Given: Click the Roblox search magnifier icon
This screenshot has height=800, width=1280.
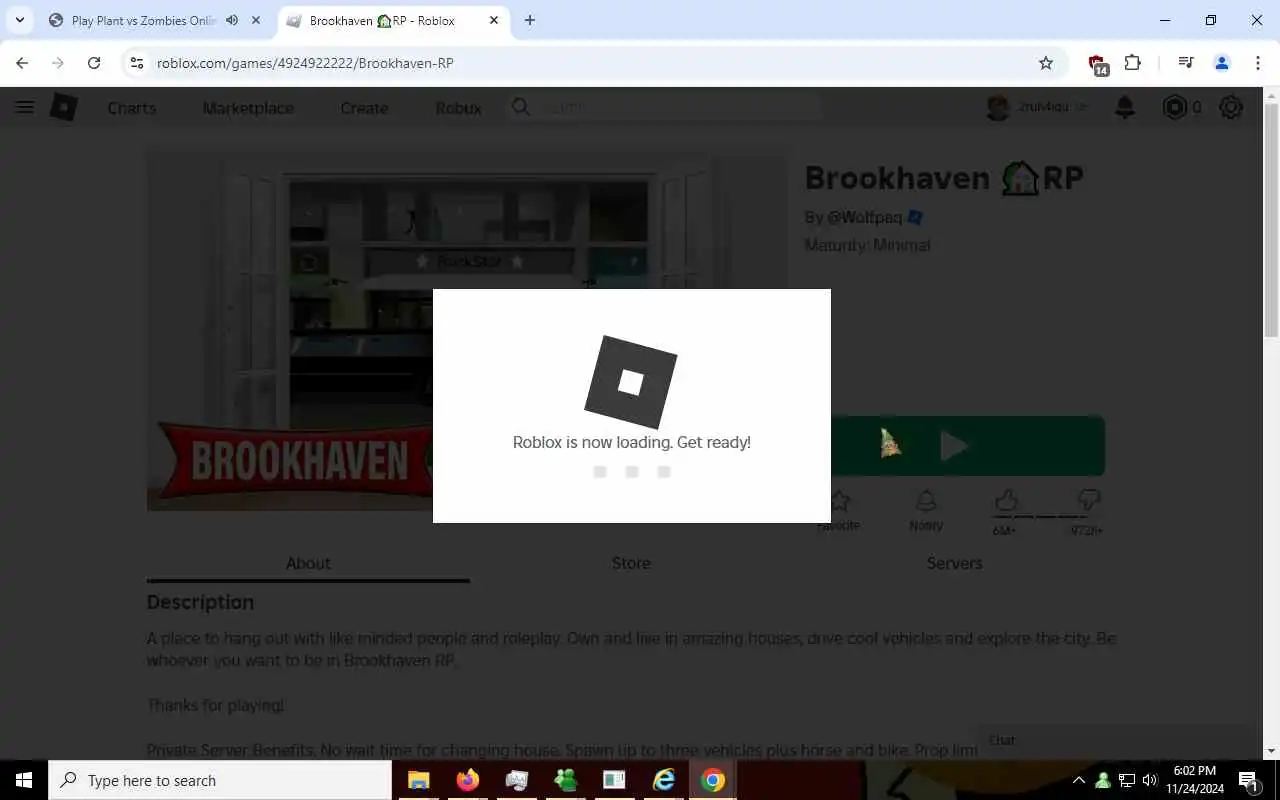Looking at the screenshot, I should point(520,107).
